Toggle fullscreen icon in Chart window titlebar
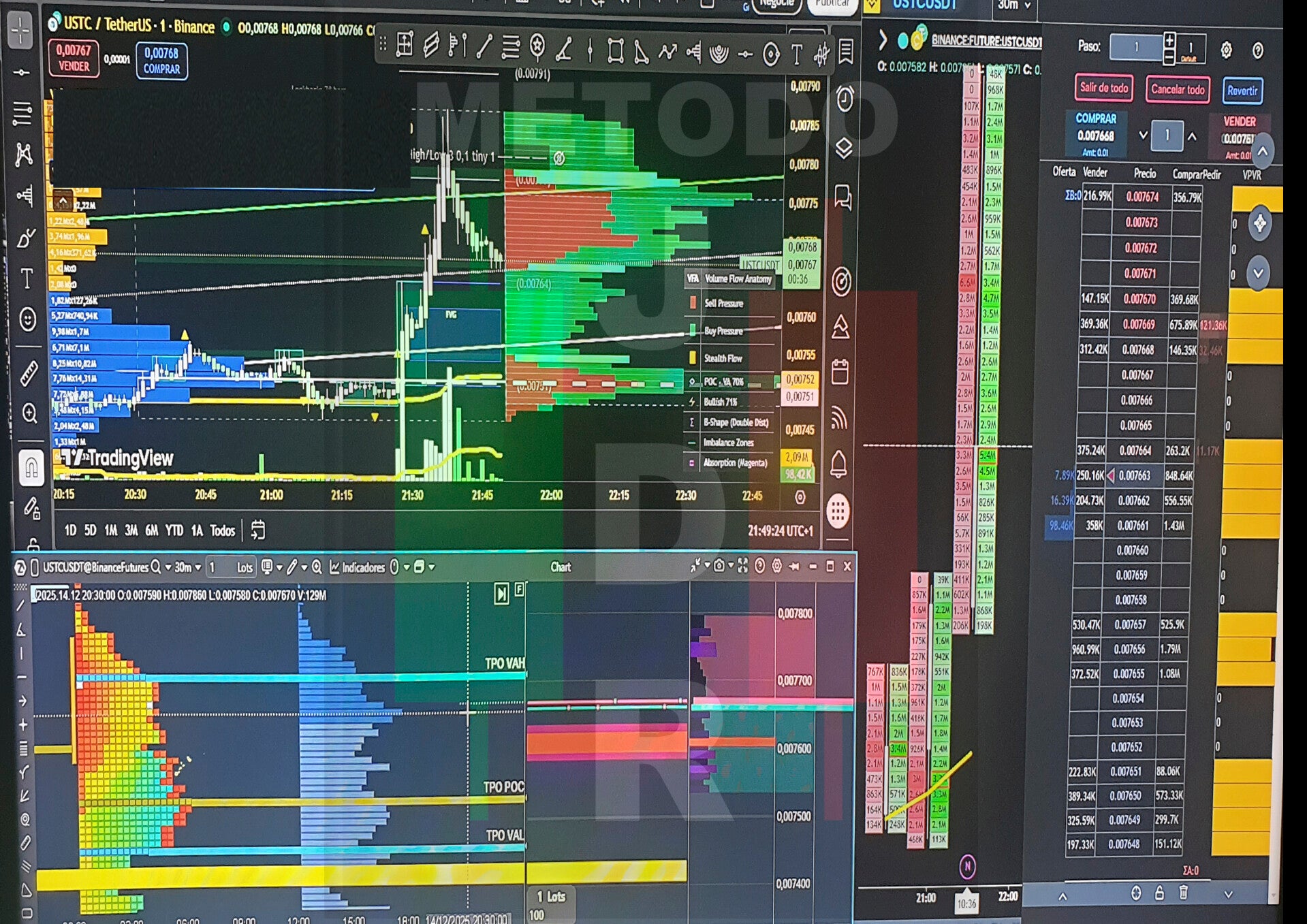The width and height of the screenshot is (1307, 924). point(742,566)
